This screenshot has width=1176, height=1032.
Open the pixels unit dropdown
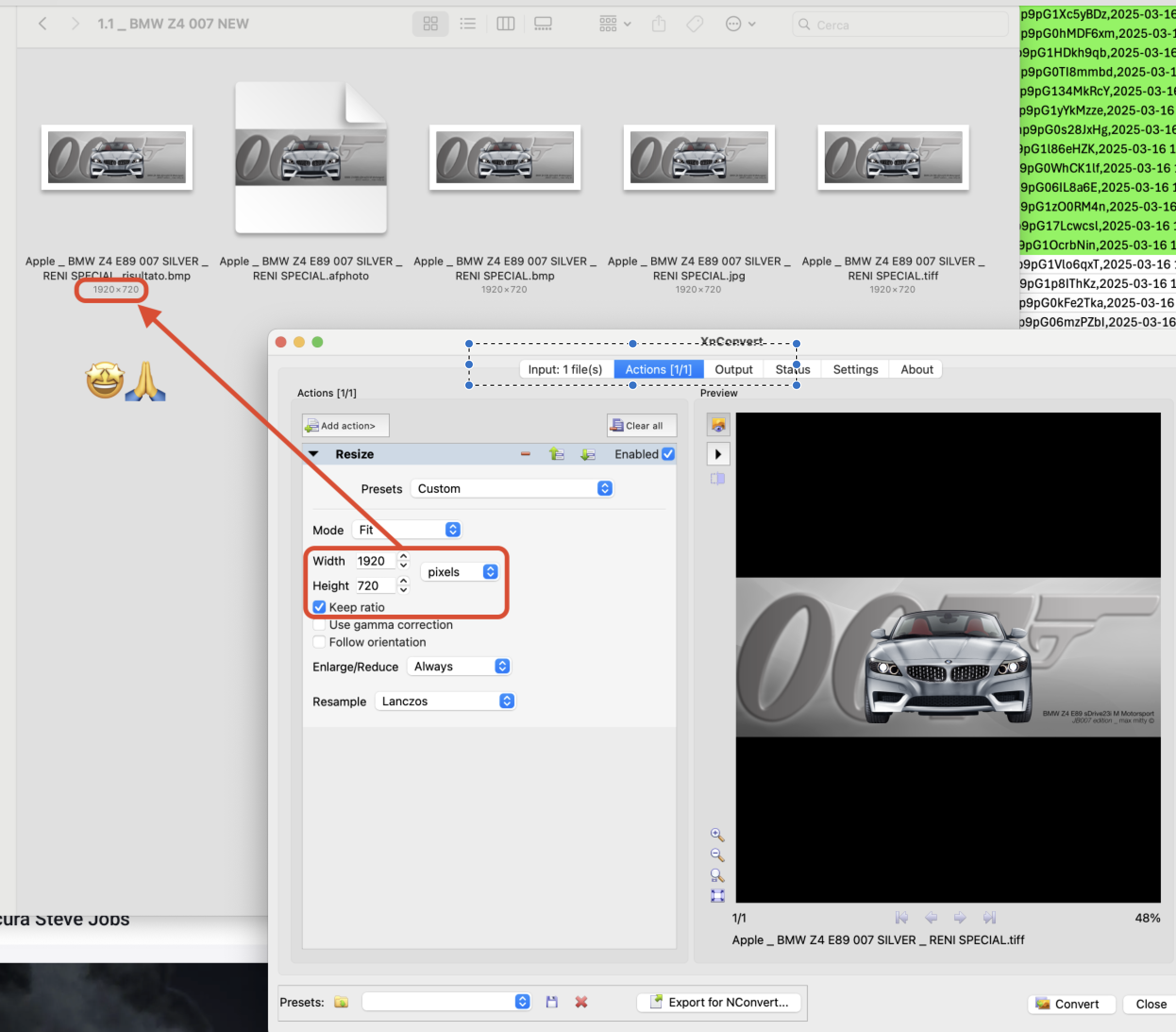[460, 572]
